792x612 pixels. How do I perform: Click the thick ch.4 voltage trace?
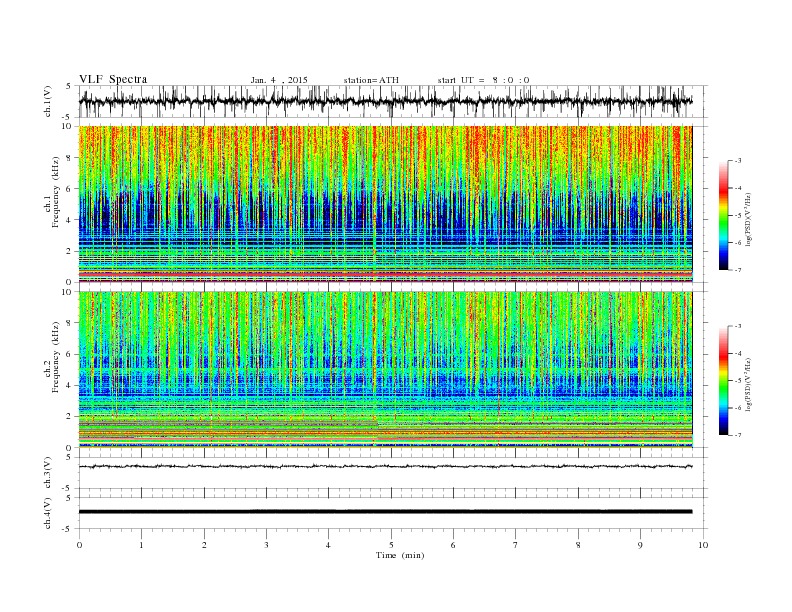pos(385,512)
